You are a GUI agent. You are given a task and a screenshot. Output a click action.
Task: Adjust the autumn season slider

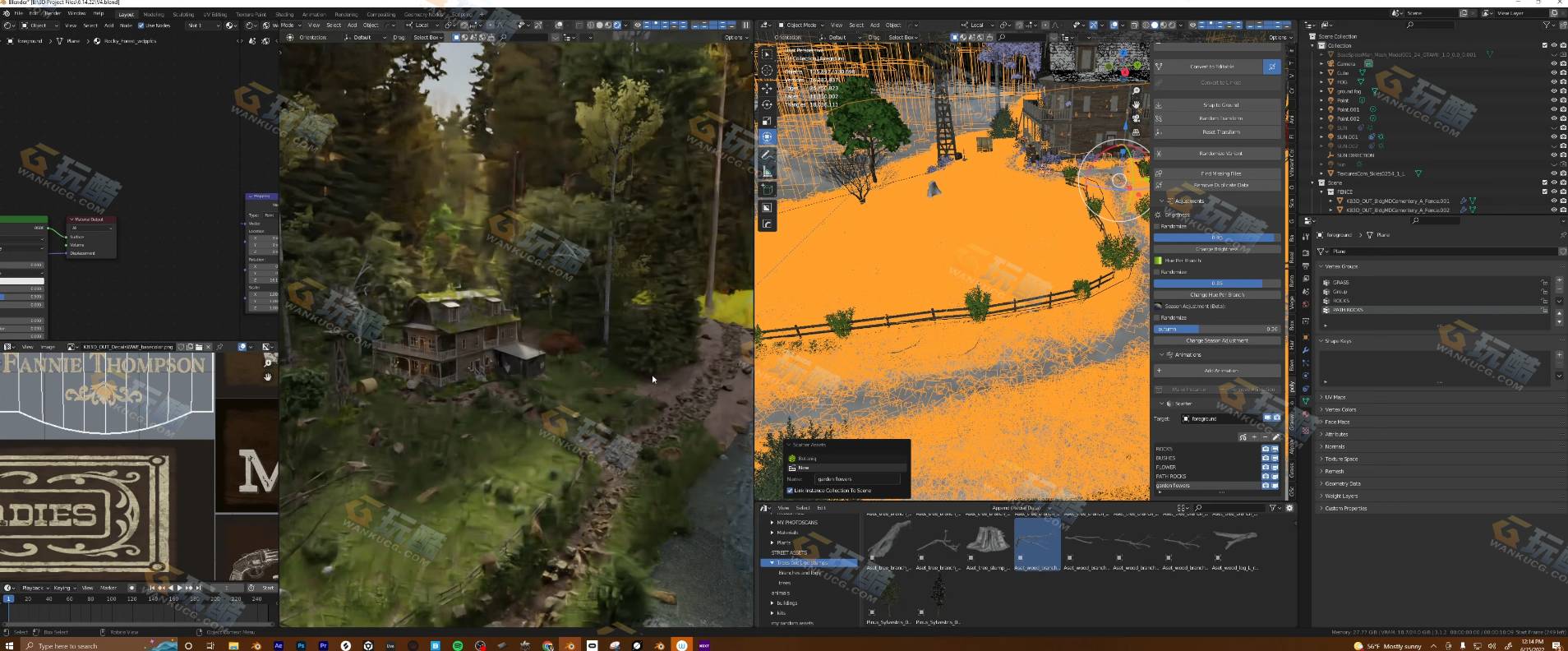[x=1217, y=329]
